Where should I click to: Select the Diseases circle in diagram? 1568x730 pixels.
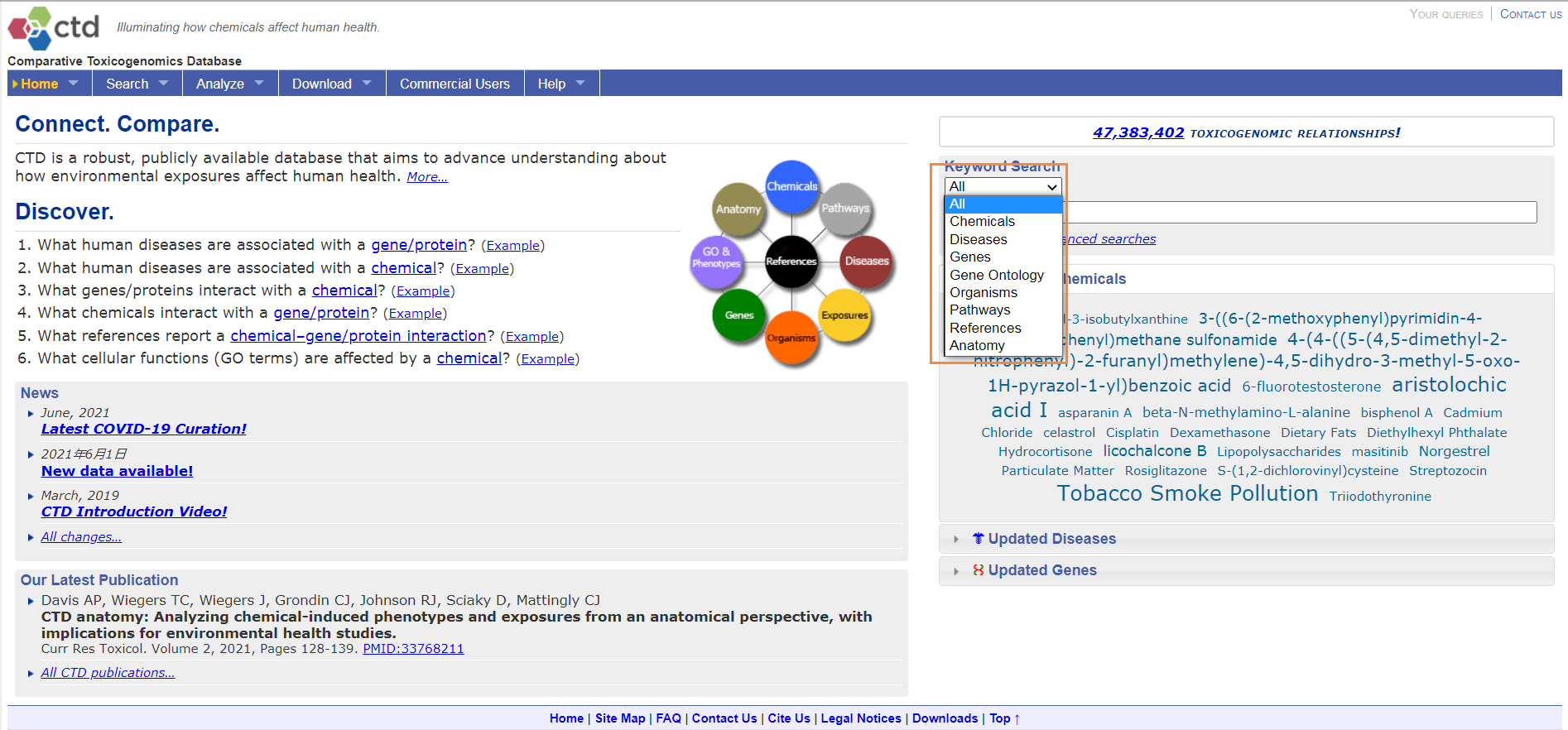pyautogui.click(x=867, y=261)
